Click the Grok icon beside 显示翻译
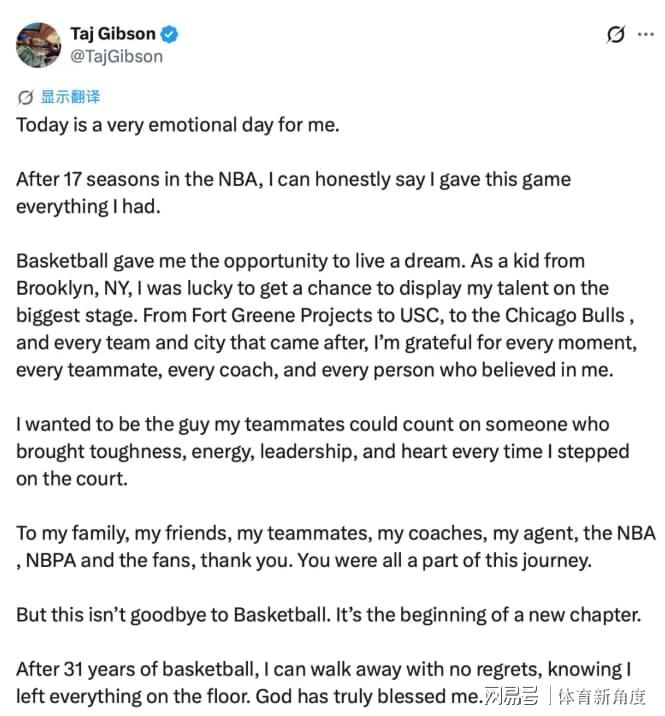The width and height of the screenshot is (665, 716). click(25, 97)
